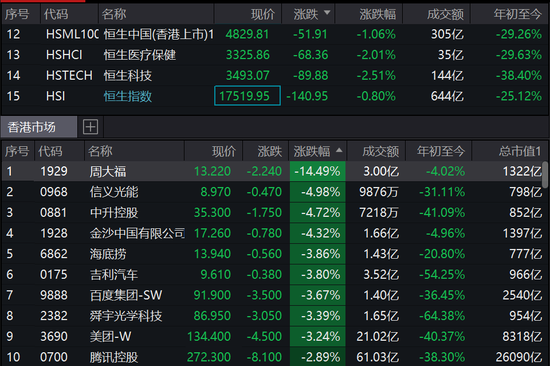Screen dimensions: 550x366
Task: Select the 百度集团-SW row
Action: [272, 295]
